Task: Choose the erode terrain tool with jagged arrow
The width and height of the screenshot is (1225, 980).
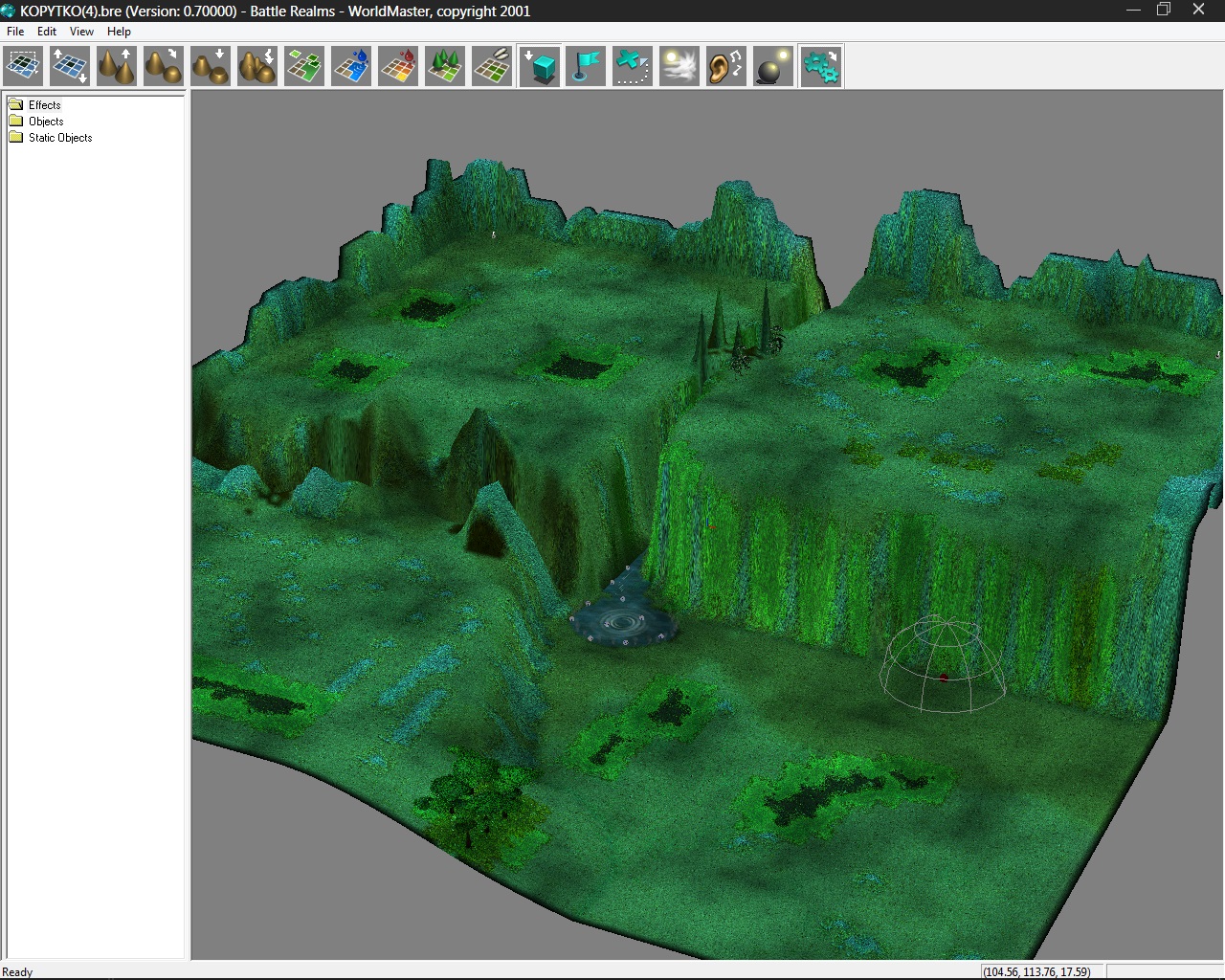Action: click(257, 67)
